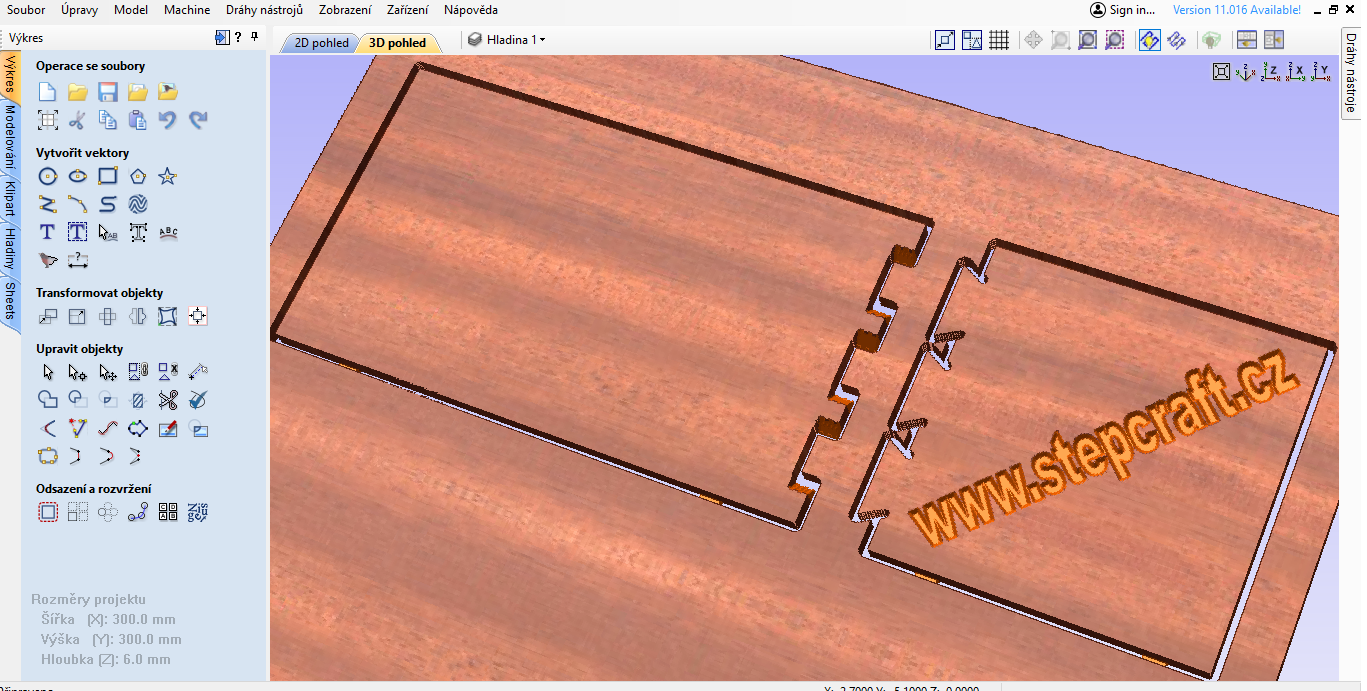This screenshot has width=1367, height=691.
Task: View the model down the Z axis
Action: tap(1271, 72)
